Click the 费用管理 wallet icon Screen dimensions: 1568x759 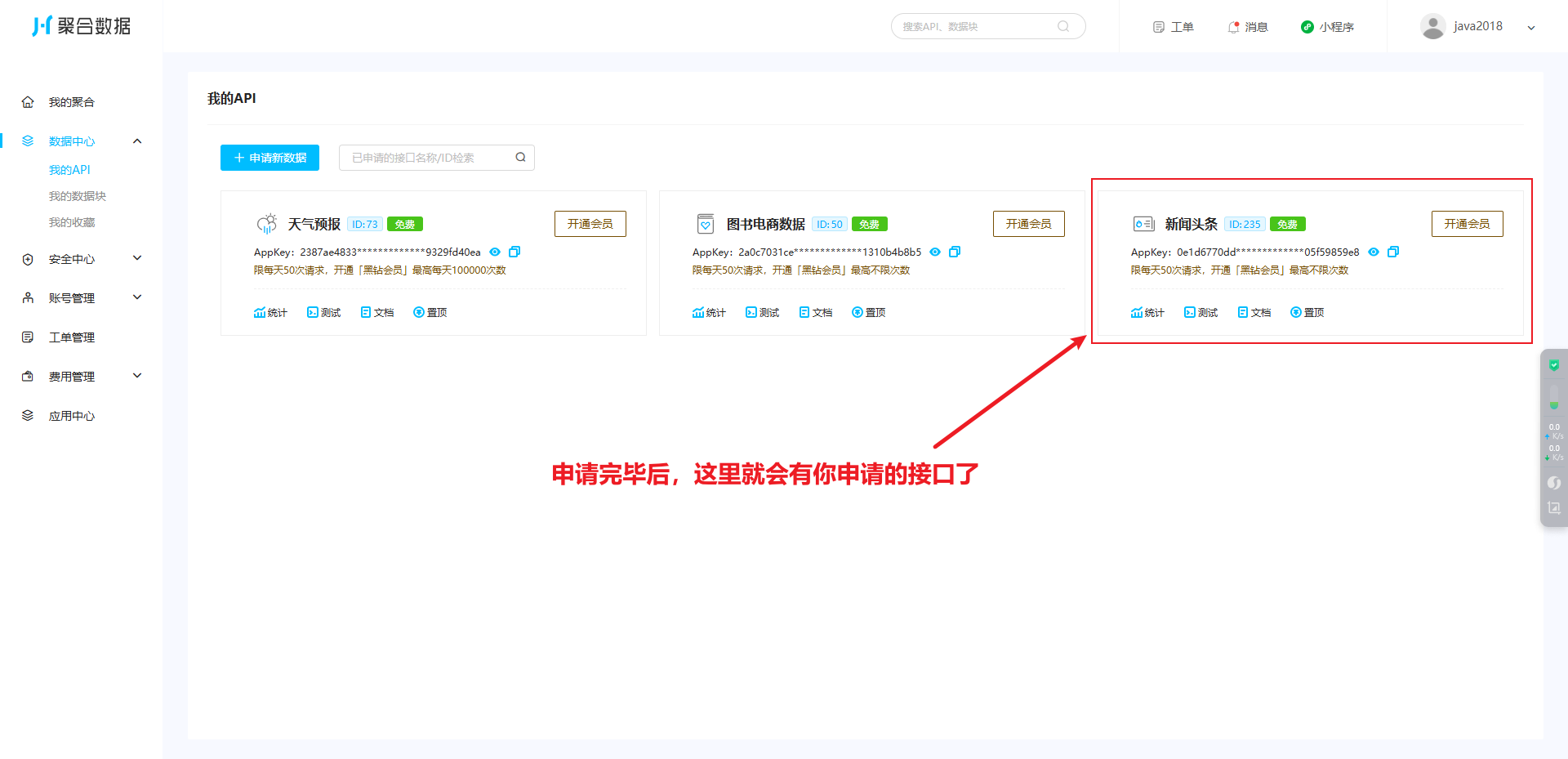(28, 377)
